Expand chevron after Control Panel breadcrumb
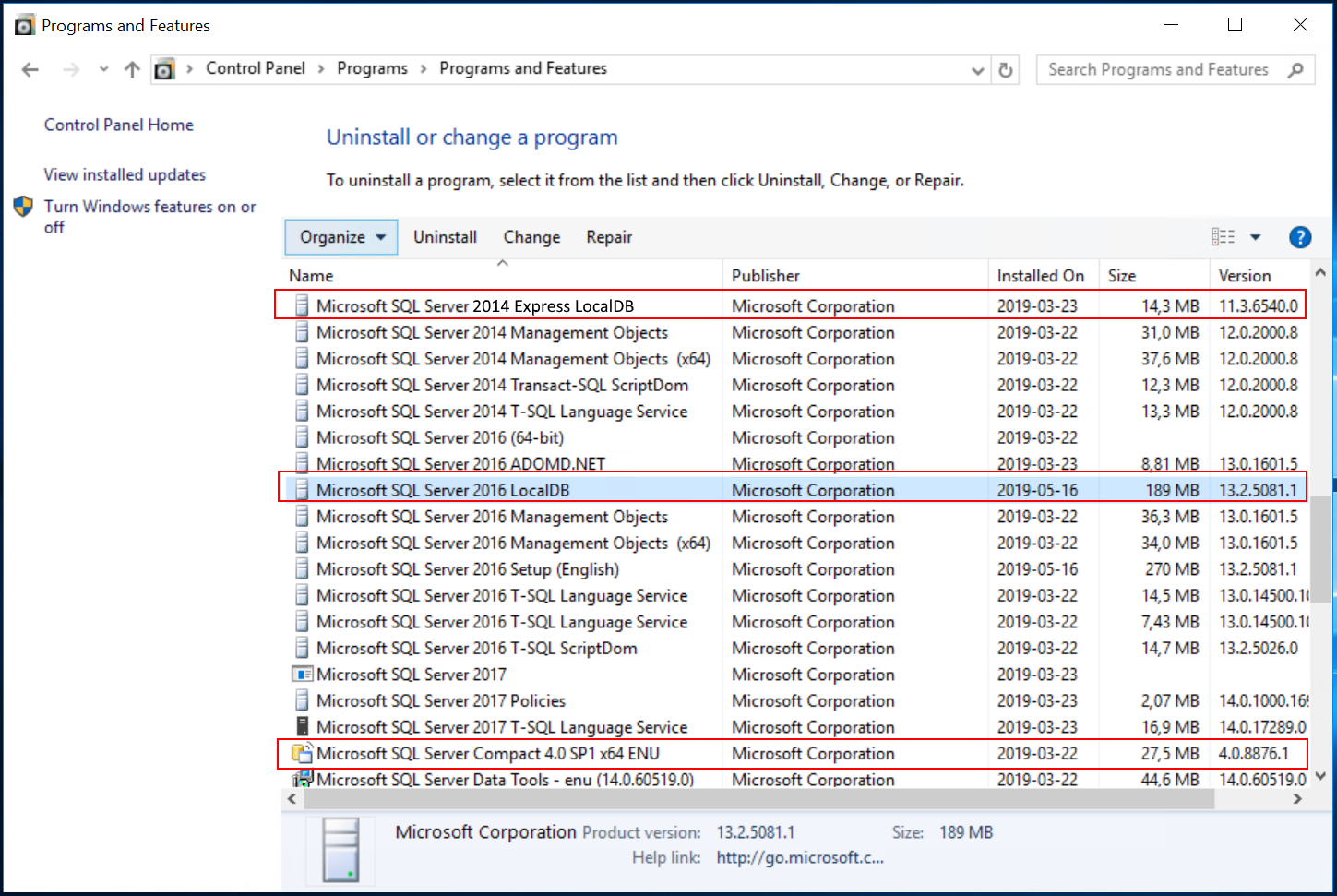The width and height of the screenshot is (1337, 896). pos(321,69)
